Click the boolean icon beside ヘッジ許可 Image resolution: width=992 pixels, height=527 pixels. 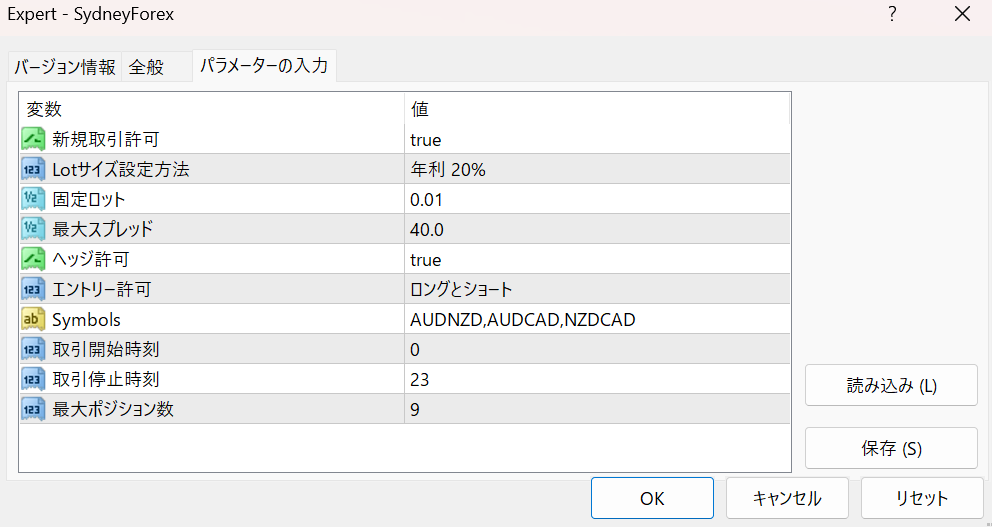pos(34,259)
